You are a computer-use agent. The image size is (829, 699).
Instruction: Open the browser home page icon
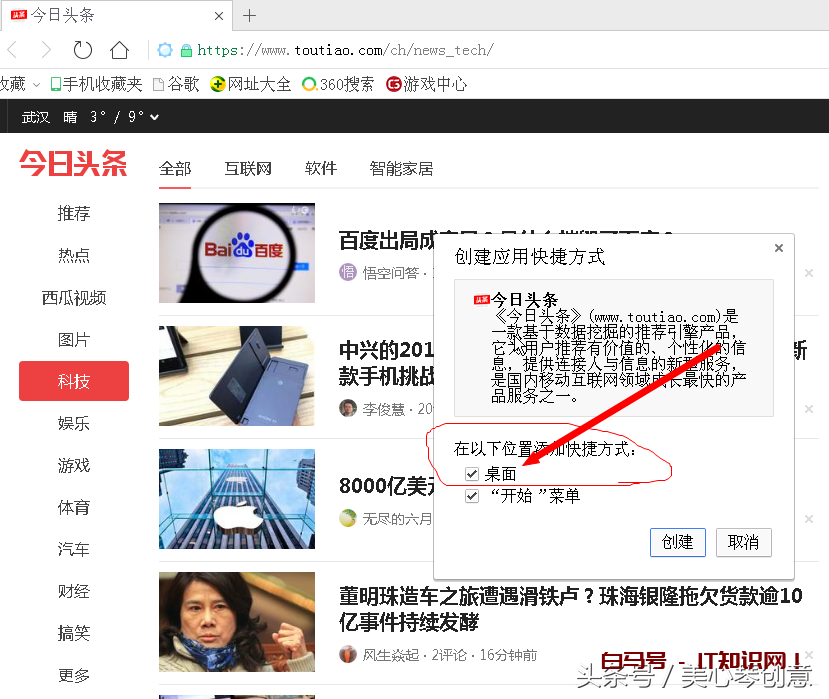tap(119, 49)
